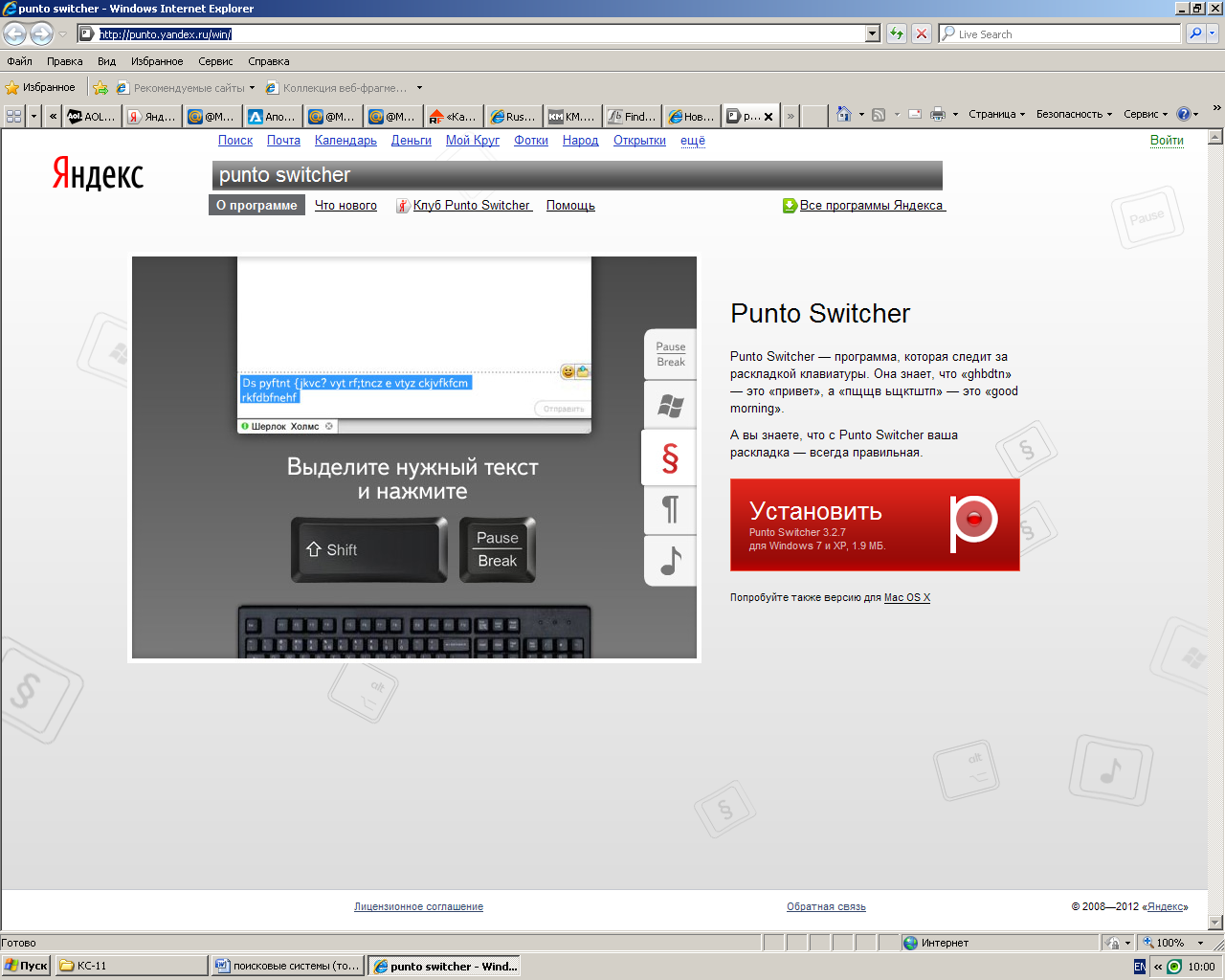Open the Справка menu
This screenshot has width=1225, height=980.
click(x=268, y=61)
